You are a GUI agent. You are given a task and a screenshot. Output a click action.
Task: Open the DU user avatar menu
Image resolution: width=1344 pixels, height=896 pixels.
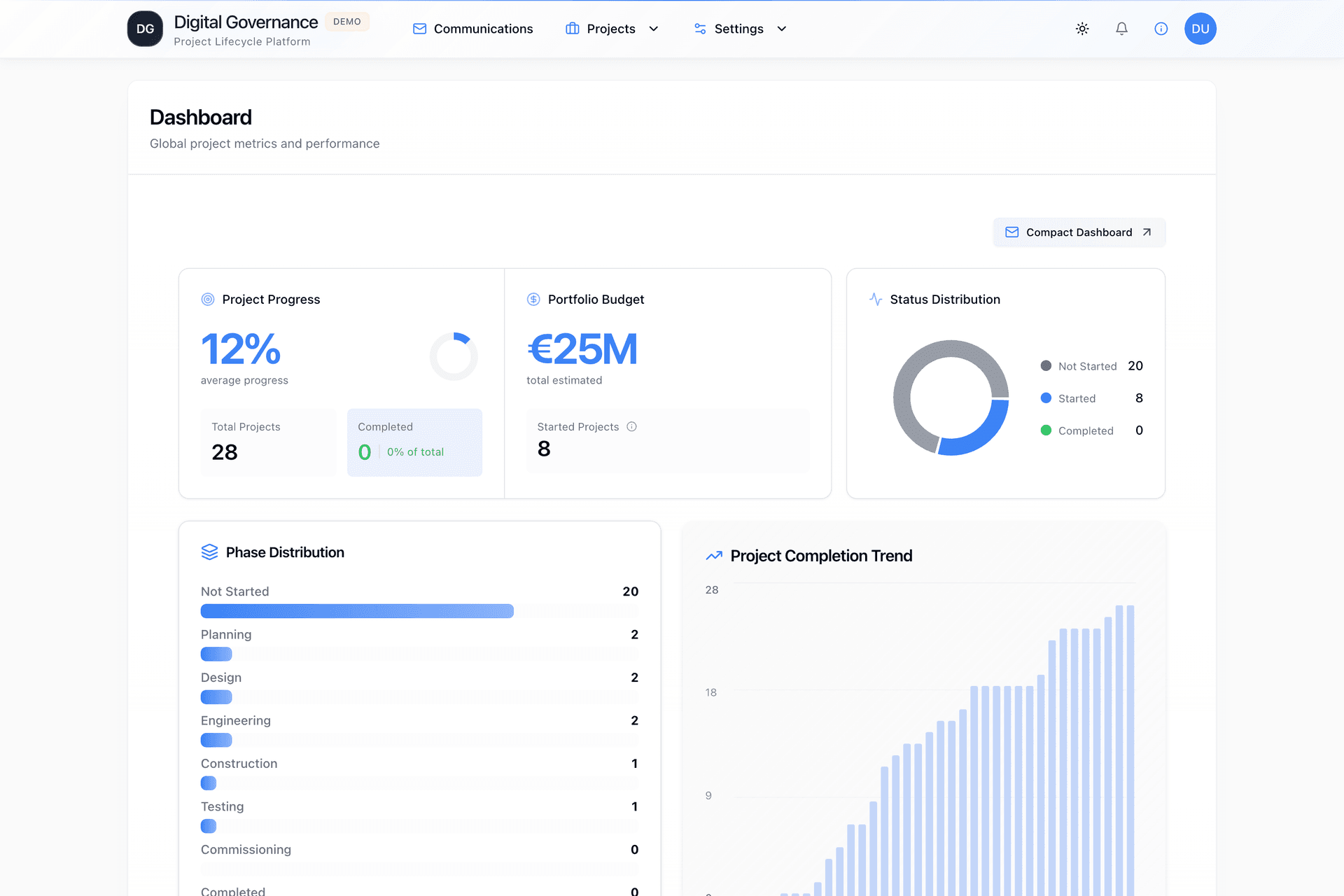coord(1200,29)
